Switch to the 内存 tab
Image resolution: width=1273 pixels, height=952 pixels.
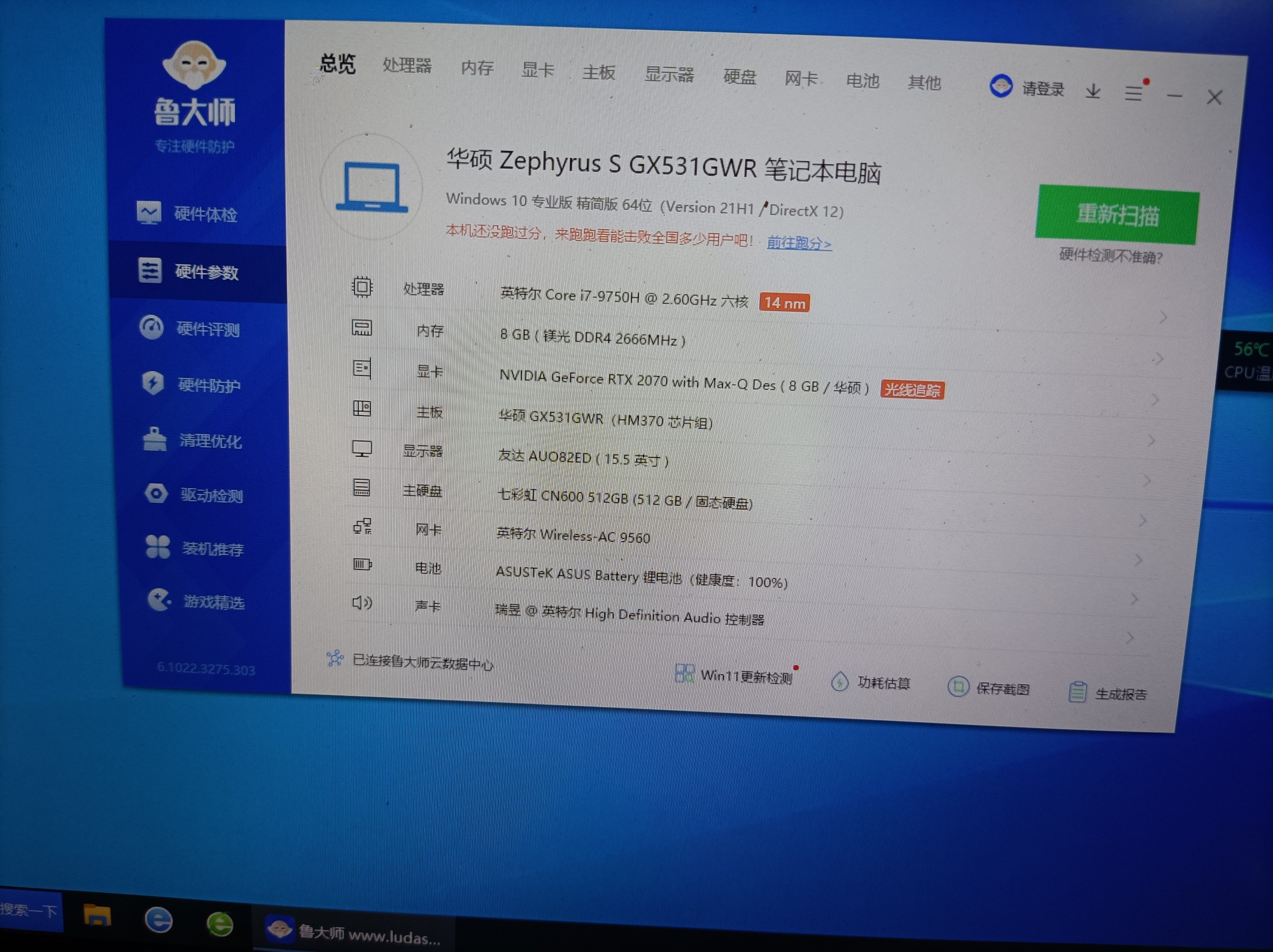pyautogui.click(x=477, y=67)
